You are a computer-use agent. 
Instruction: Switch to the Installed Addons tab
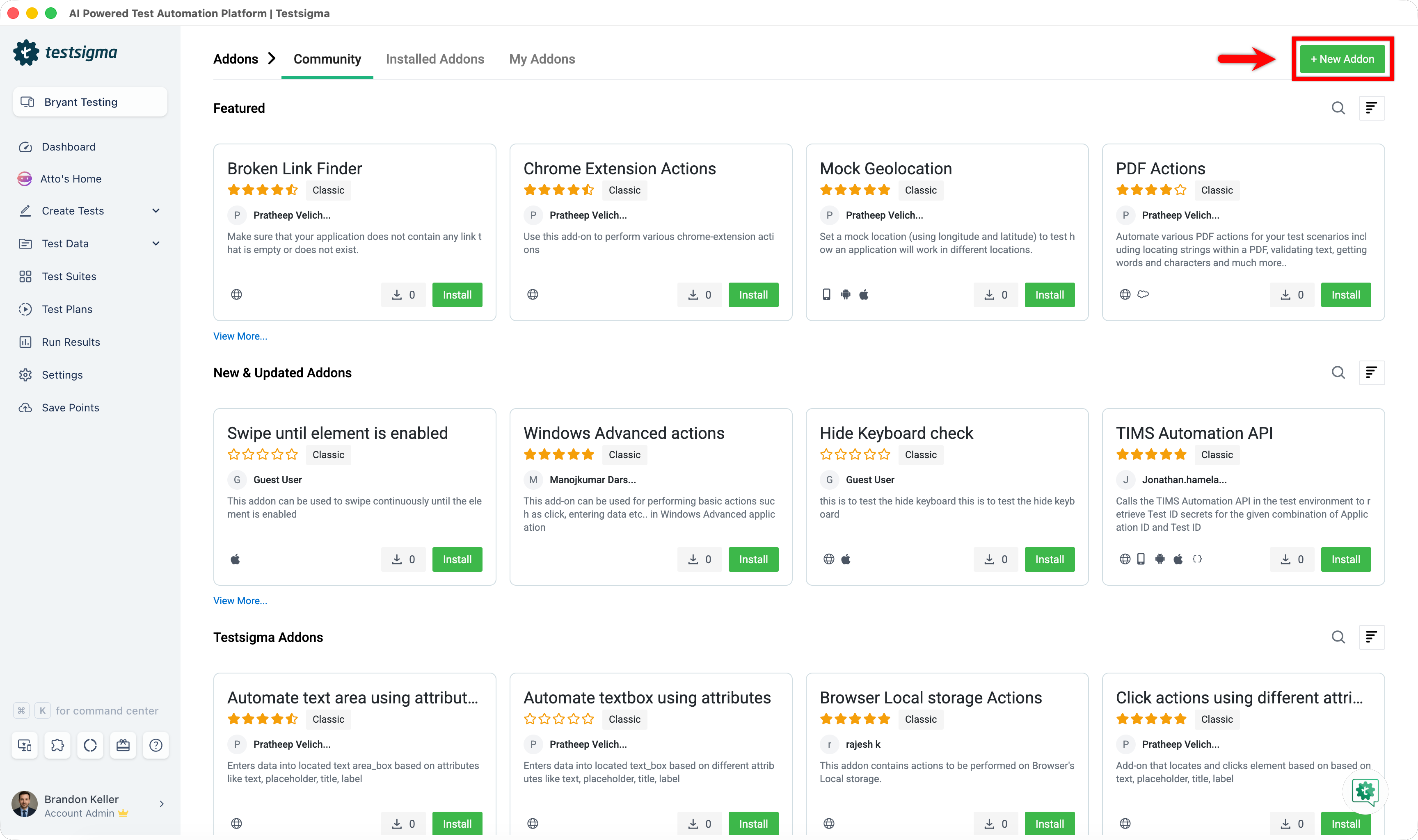click(435, 59)
